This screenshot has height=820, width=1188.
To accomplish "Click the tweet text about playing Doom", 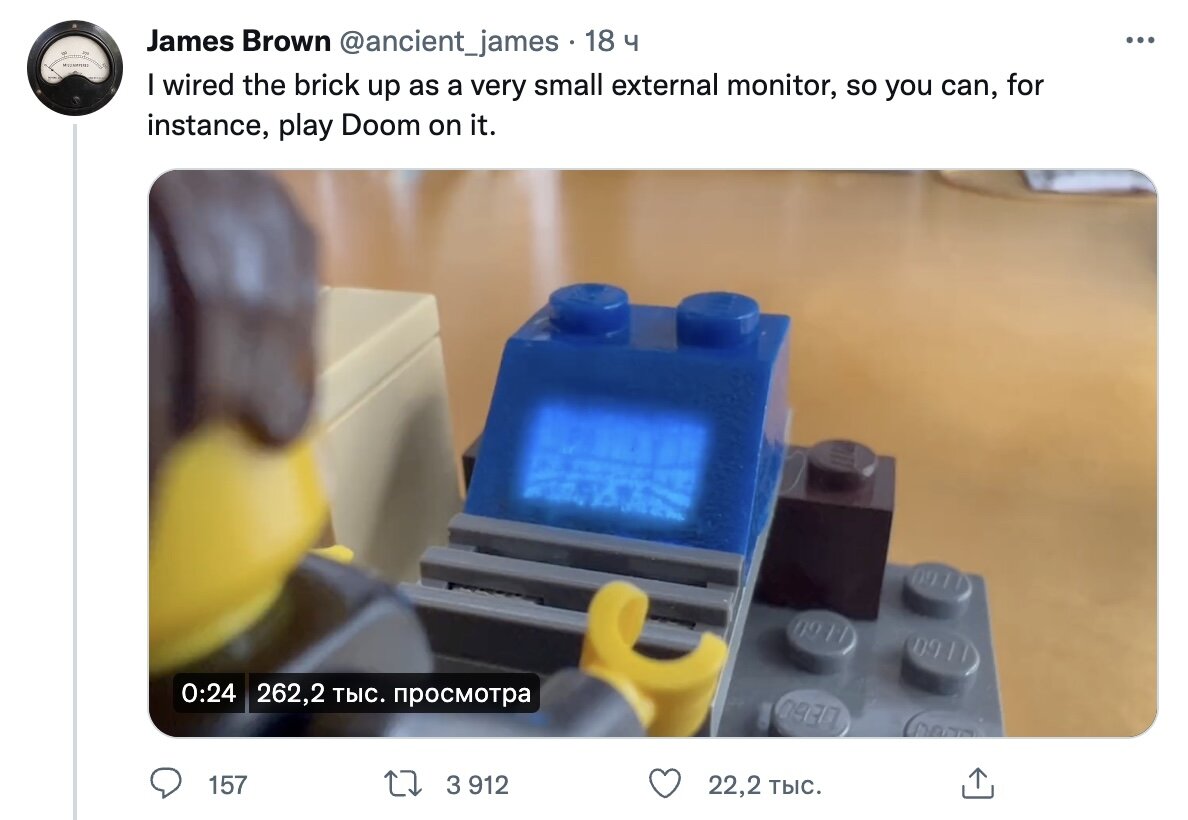I will click(596, 105).
